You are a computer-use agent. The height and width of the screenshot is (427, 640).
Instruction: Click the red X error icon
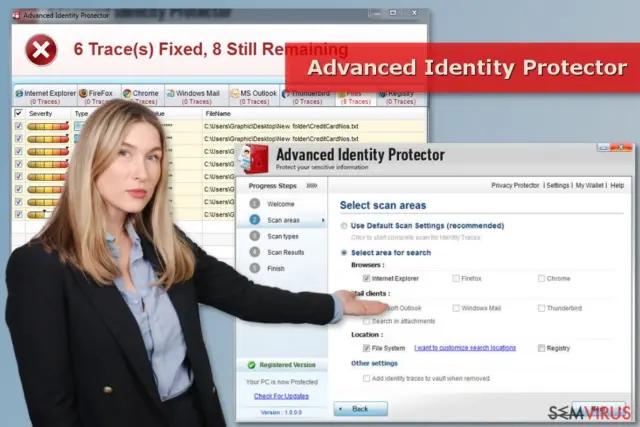pyautogui.click(x=41, y=50)
